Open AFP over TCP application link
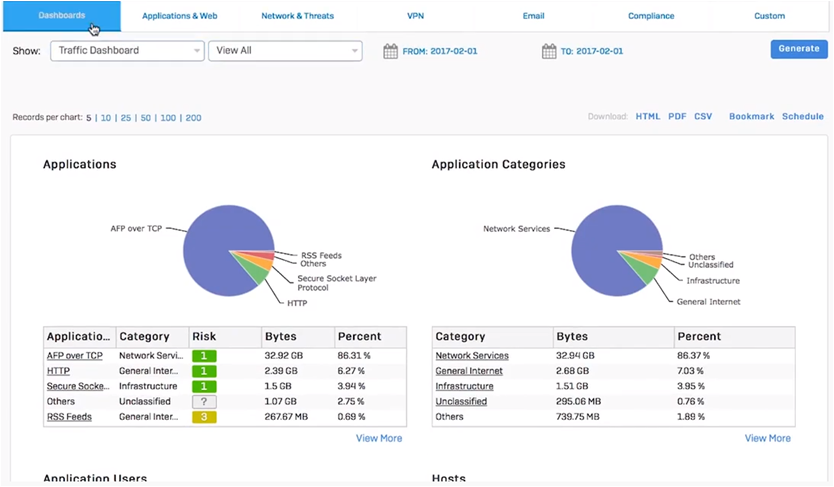Screen dimensions: 834x487 (75, 356)
